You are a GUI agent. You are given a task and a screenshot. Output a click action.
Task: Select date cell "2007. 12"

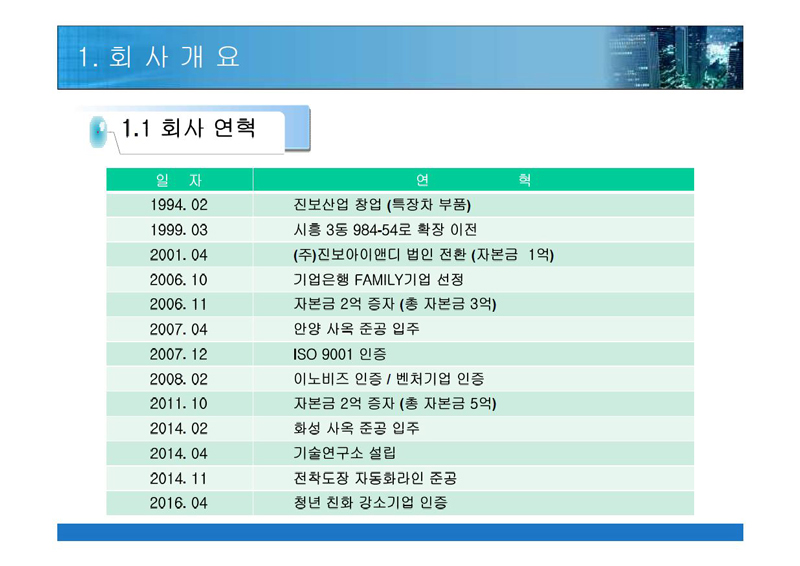[x=179, y=354]
